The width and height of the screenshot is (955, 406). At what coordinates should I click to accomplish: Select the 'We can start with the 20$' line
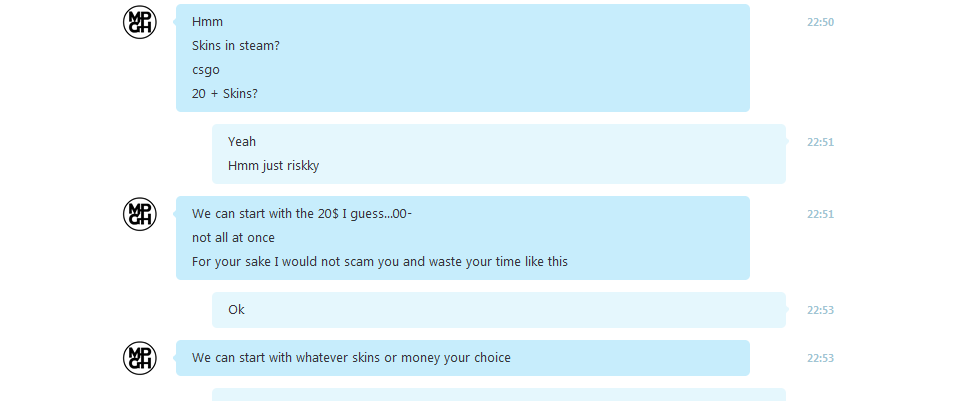pyautogui.click(x=302, y=214)
